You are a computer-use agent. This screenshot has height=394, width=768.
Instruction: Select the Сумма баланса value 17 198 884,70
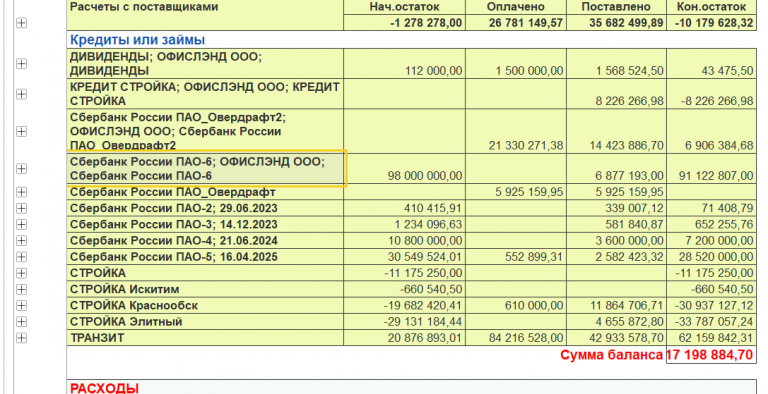point(711,354)
